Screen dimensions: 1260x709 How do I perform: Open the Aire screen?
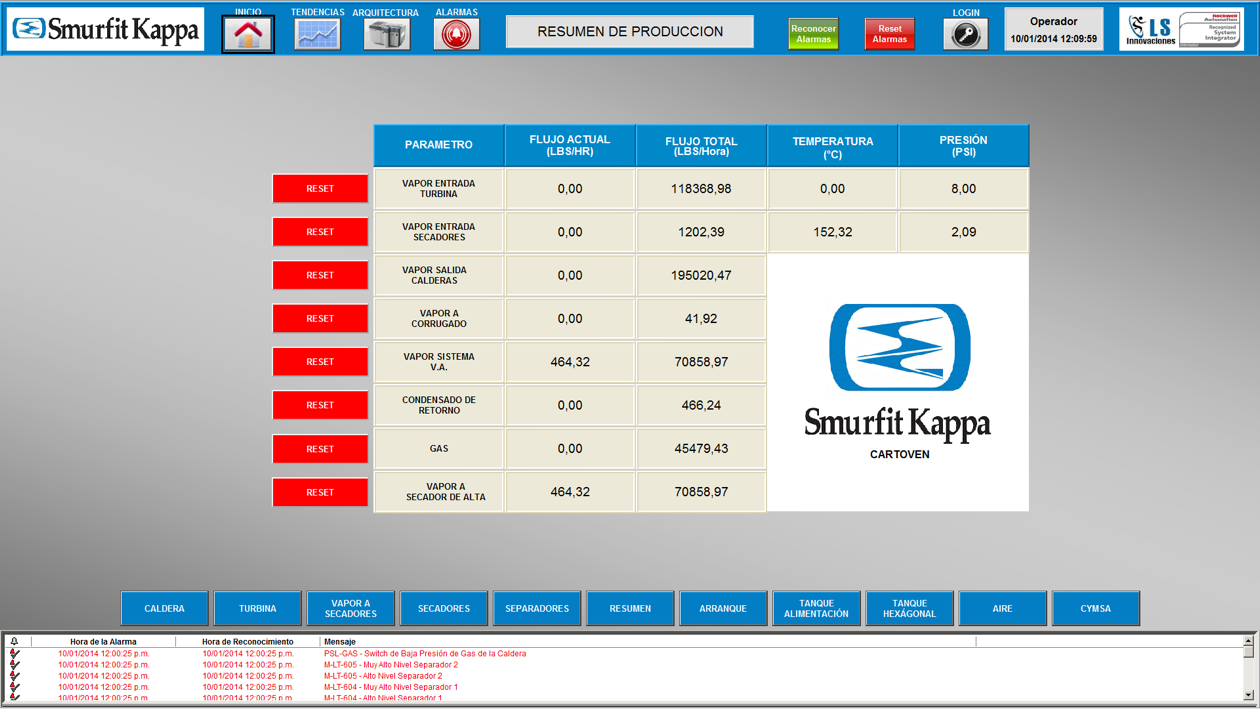[1002, 608]
